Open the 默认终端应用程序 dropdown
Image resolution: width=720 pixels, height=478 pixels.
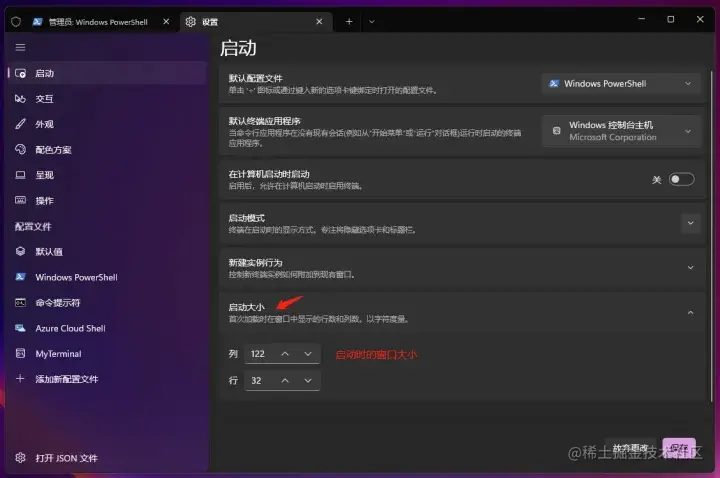coord(621,131)
